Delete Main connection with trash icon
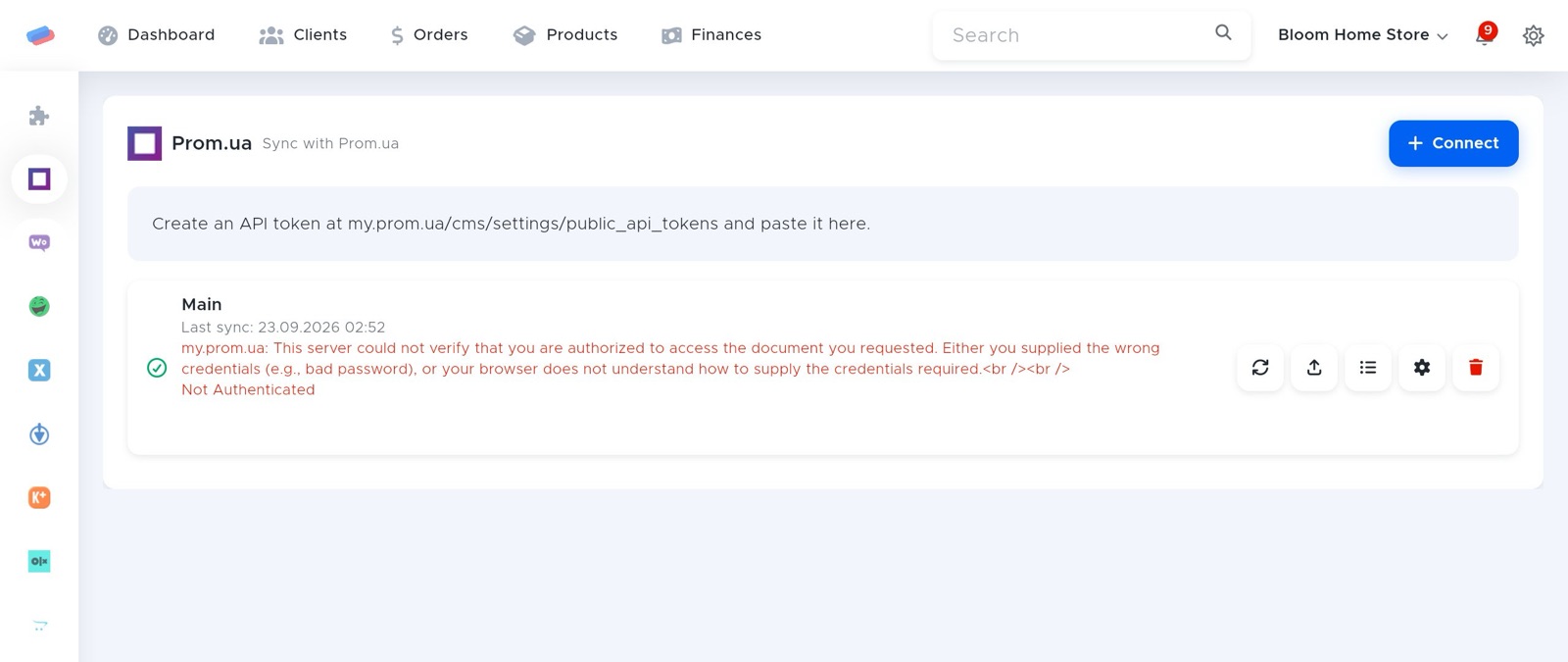Screen dimensions: 1568x662 pyautogui.click(x=1476, y=368)
